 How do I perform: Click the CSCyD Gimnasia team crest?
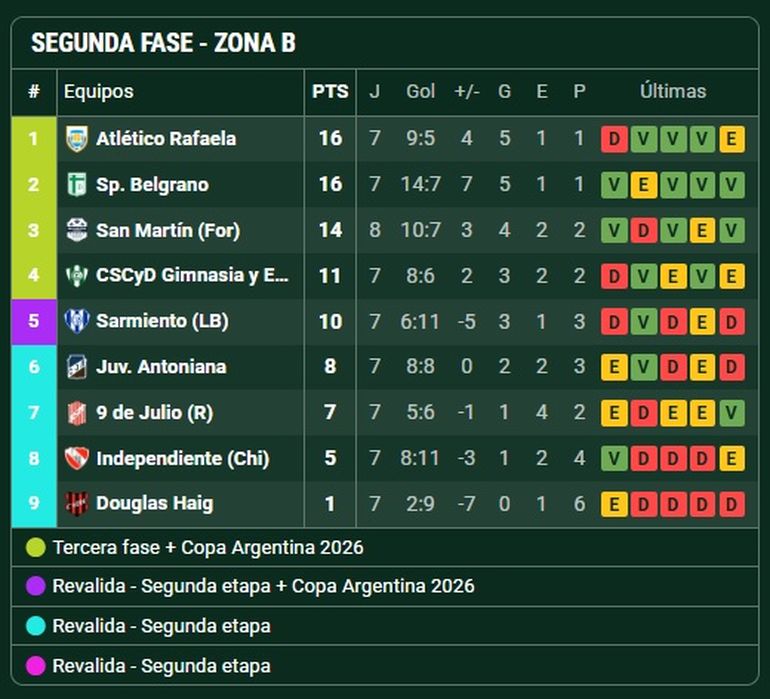(x=77, y=275)
